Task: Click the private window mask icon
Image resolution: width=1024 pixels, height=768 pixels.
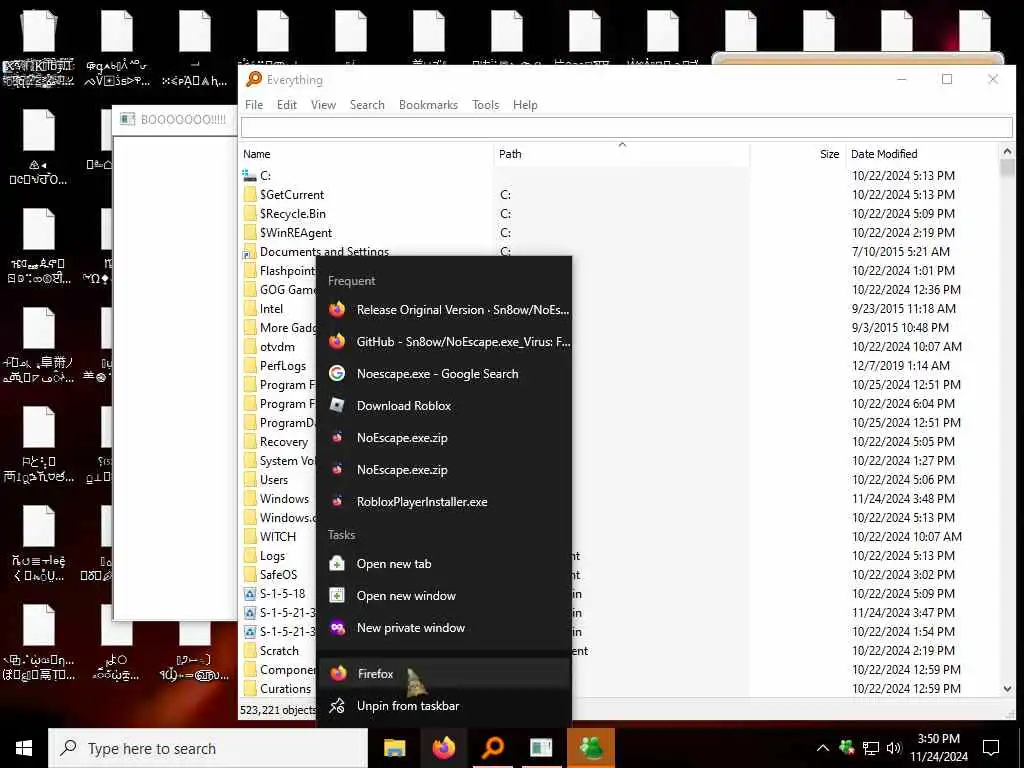Action: click(x=337, y=628)
